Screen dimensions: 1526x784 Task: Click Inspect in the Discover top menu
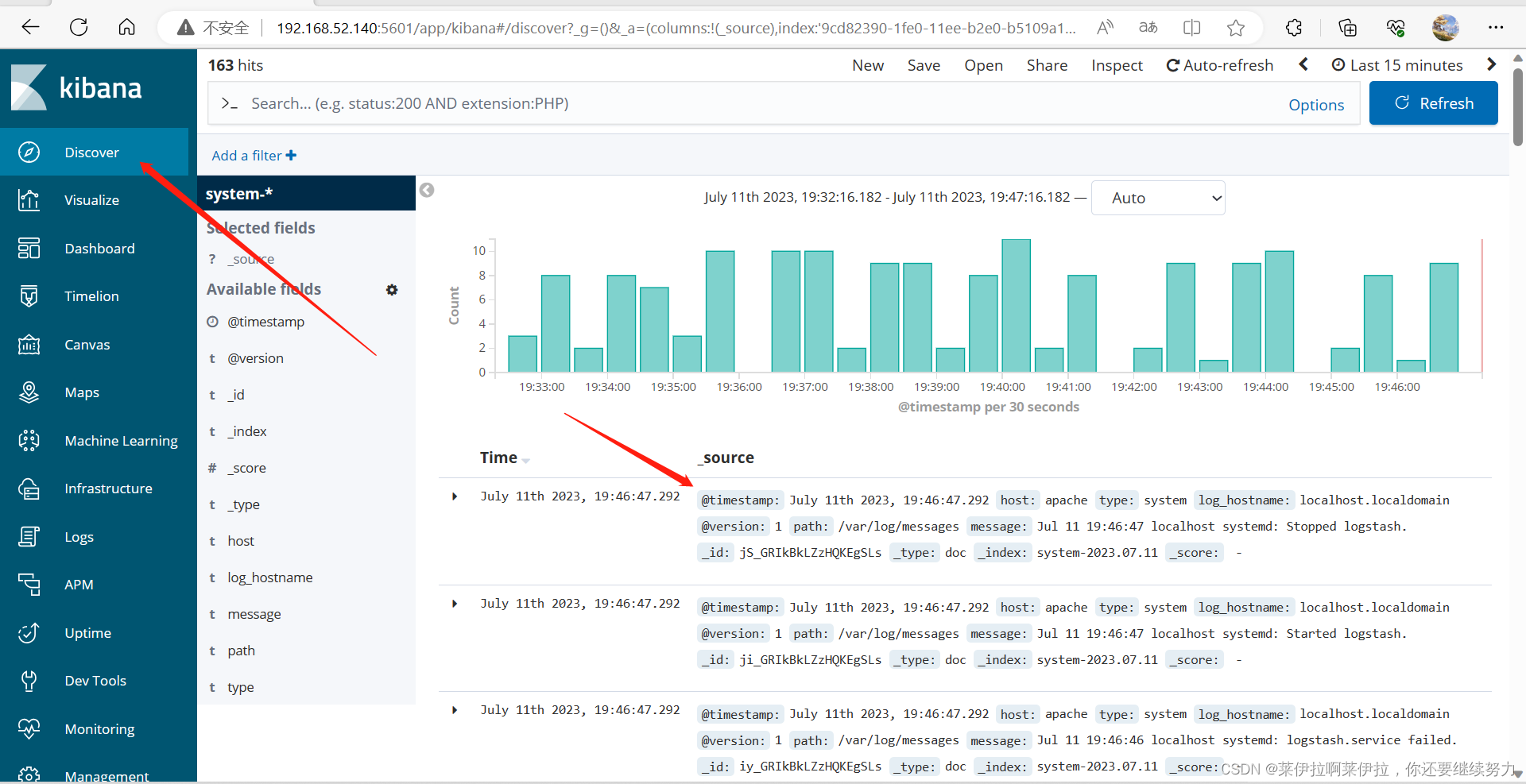click(x=1117, y=65)
